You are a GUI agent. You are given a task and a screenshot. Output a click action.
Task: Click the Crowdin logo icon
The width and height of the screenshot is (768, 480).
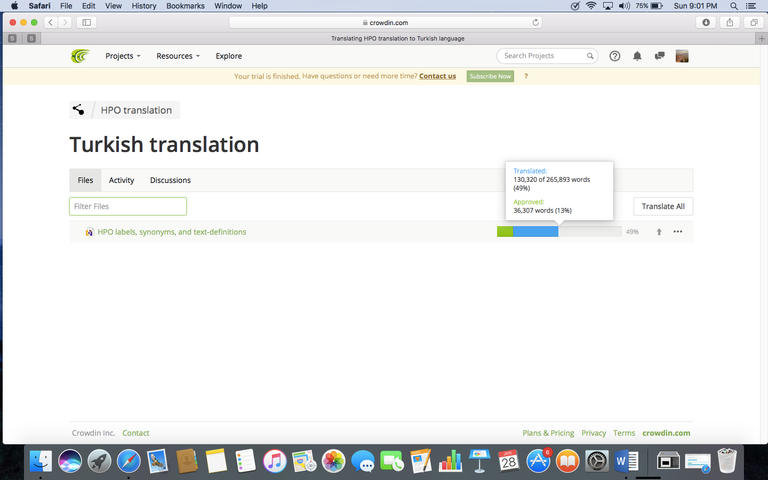point(80,56)
